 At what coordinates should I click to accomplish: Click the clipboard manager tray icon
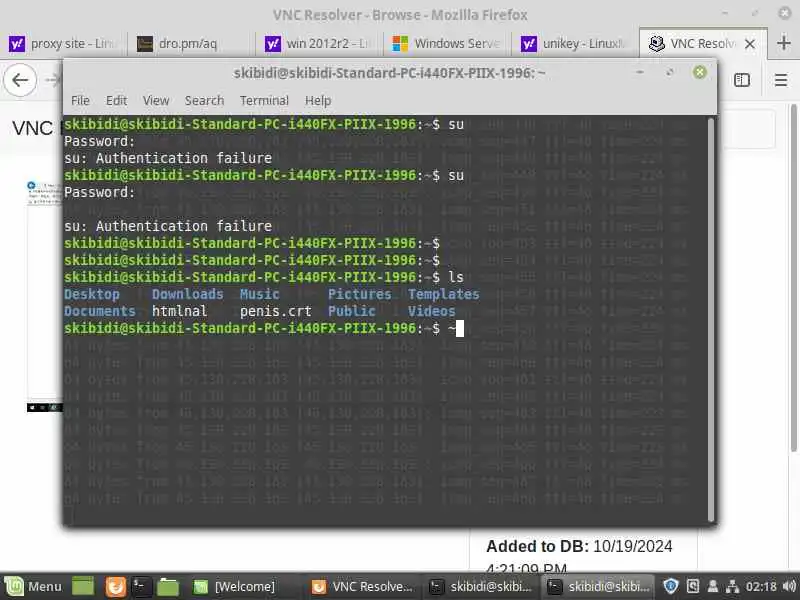(x=693, y=586)
